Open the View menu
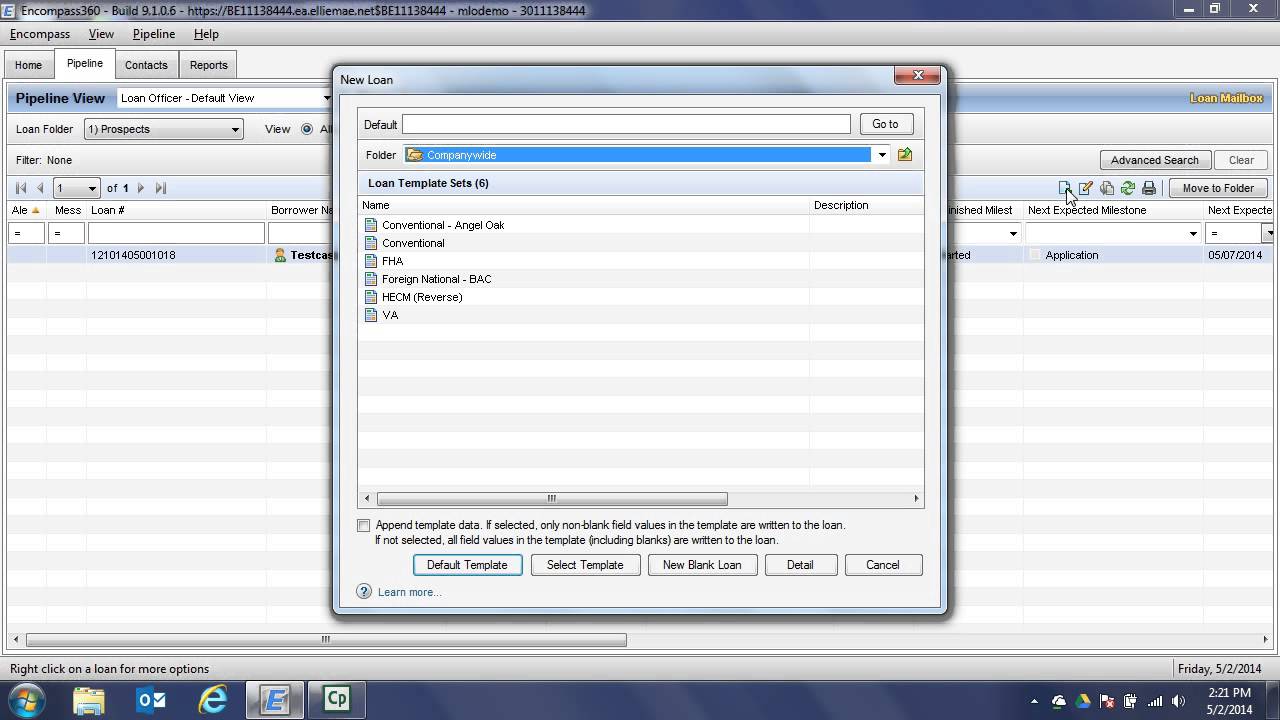 pos(101,34)
